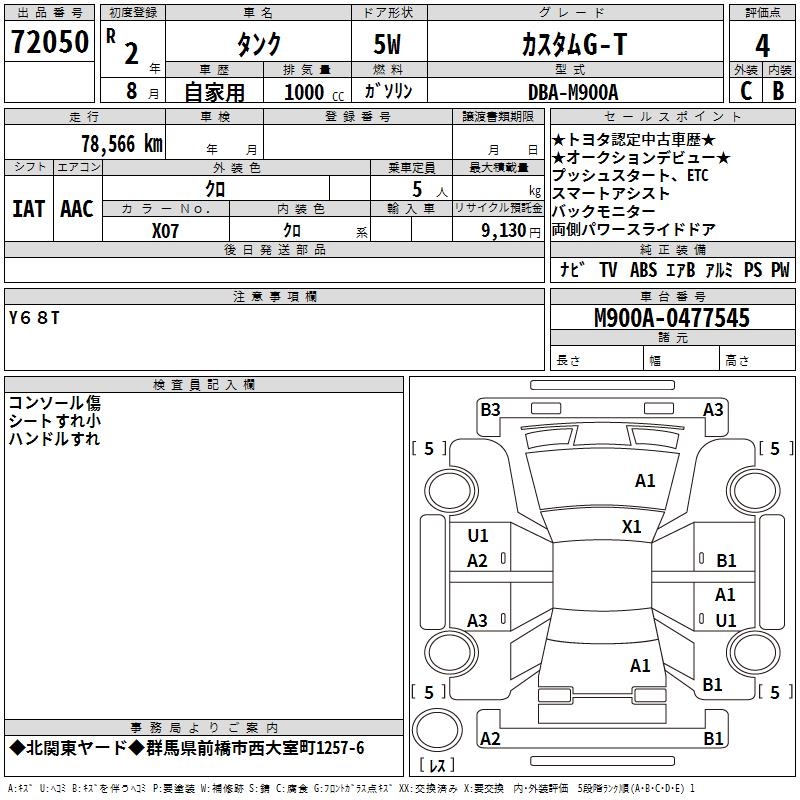
Task: Click the "ナビ" equipment entry
Action: [572, 269]
